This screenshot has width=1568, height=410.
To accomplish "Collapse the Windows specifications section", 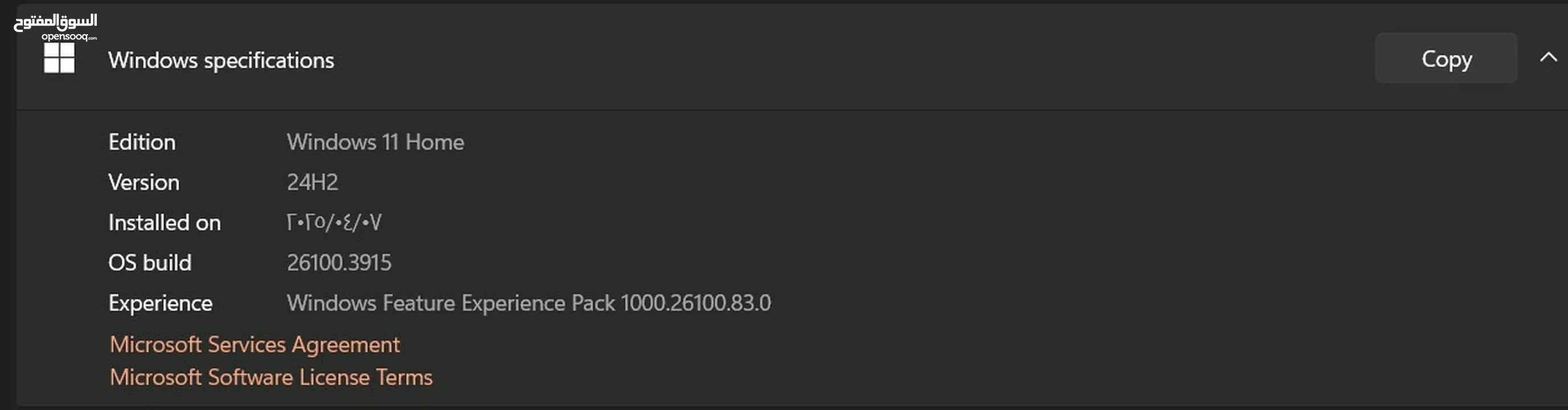I will click(x=1548, y=58).
